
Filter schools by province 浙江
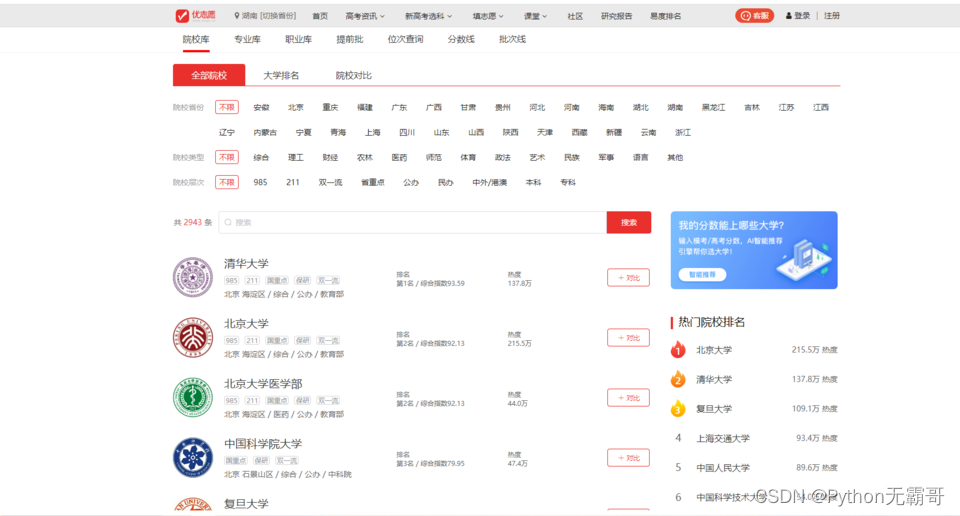[x=683, y=132]
